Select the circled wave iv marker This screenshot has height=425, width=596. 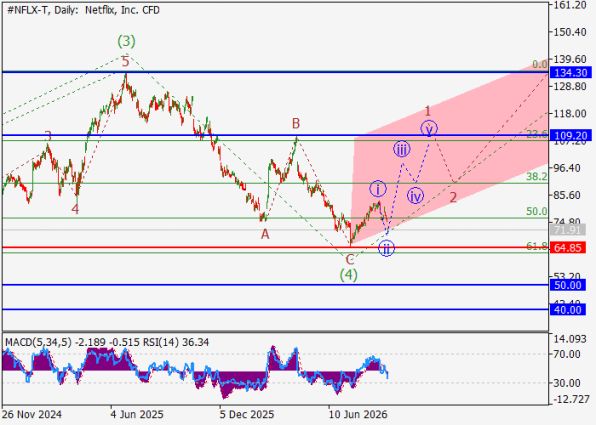pos(415,196)
